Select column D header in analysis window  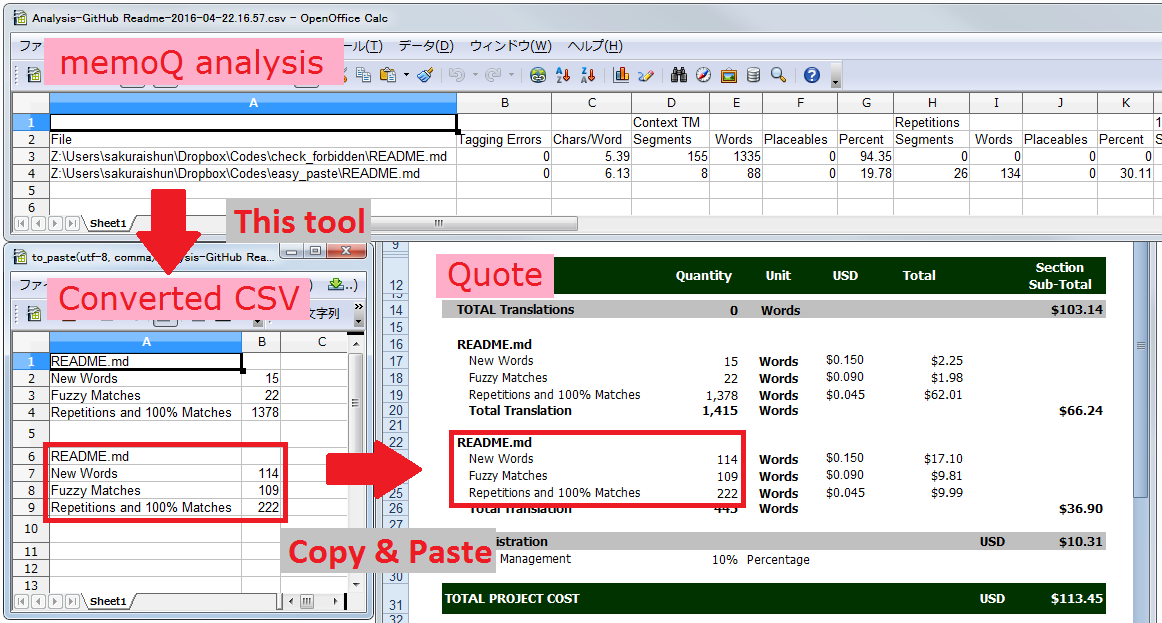tap(671, 103)
